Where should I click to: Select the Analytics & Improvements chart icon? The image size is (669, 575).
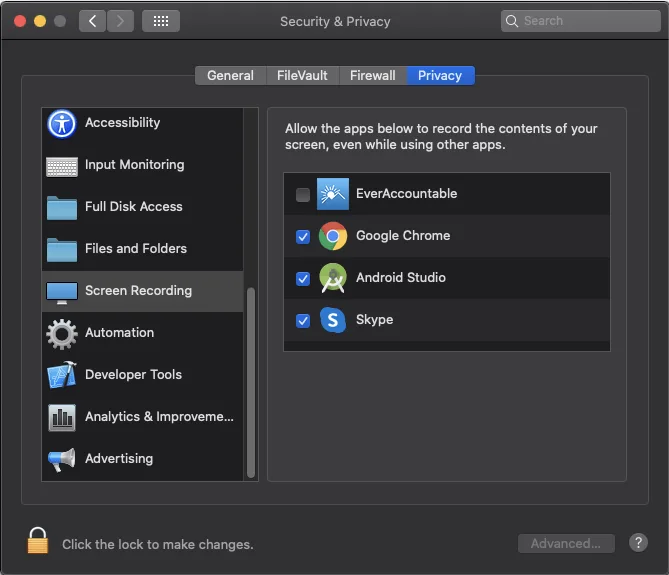click(x=62, y=418)
